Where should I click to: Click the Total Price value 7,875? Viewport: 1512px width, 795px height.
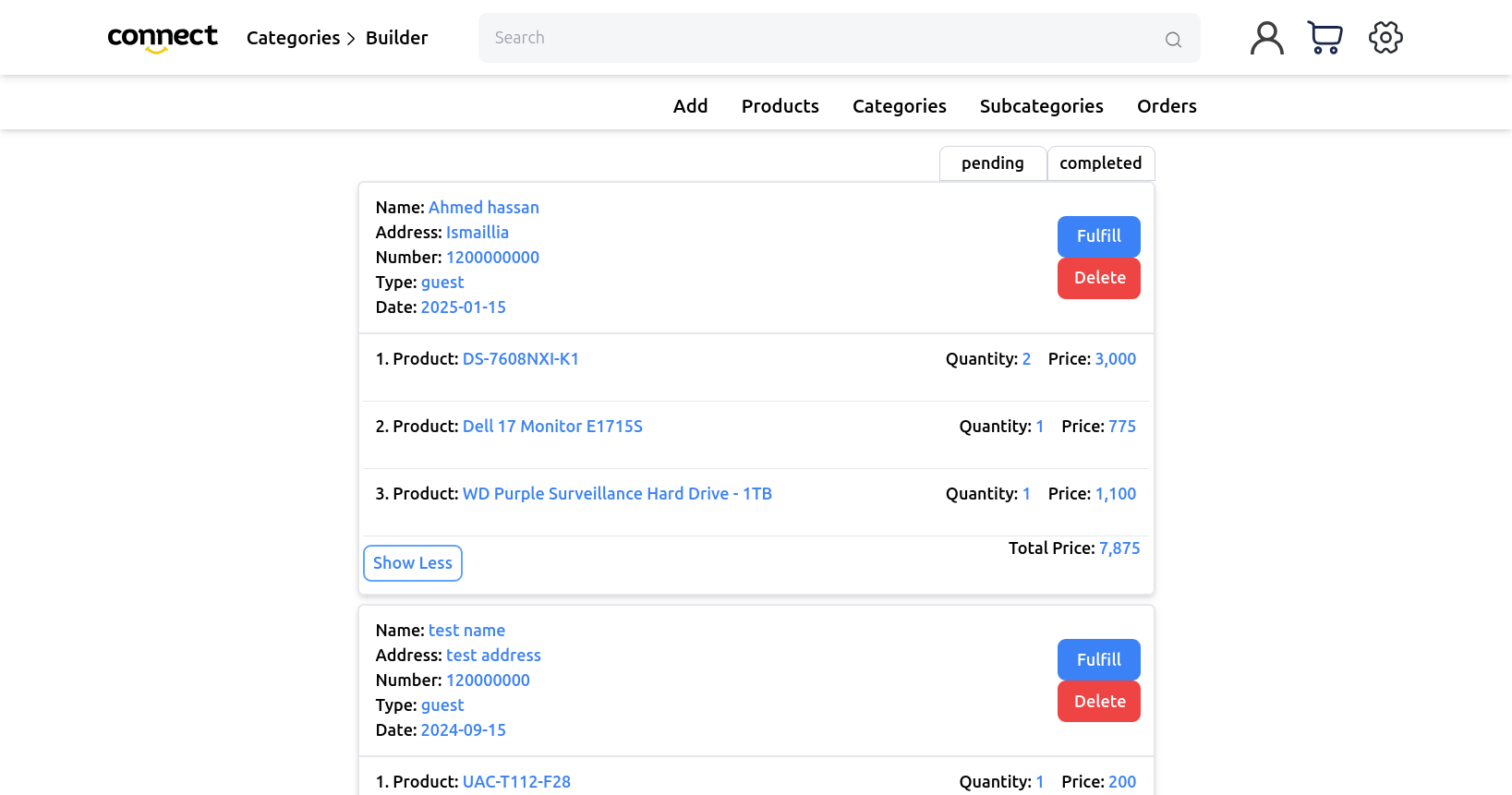point(1119,548)
